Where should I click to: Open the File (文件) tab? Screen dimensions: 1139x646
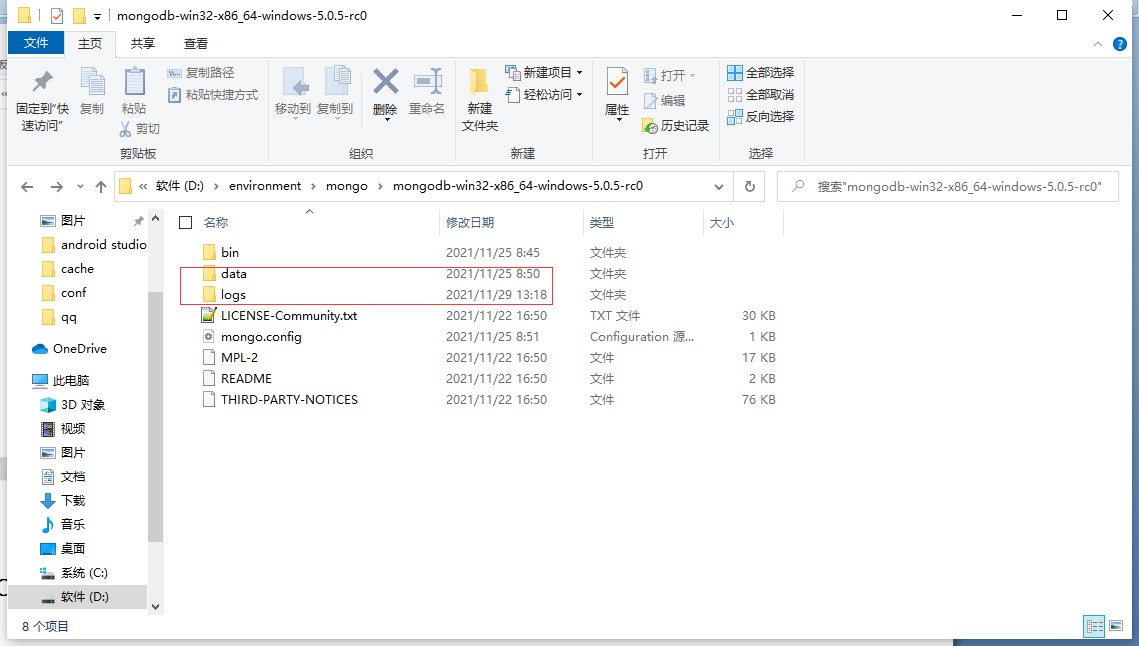36,43
